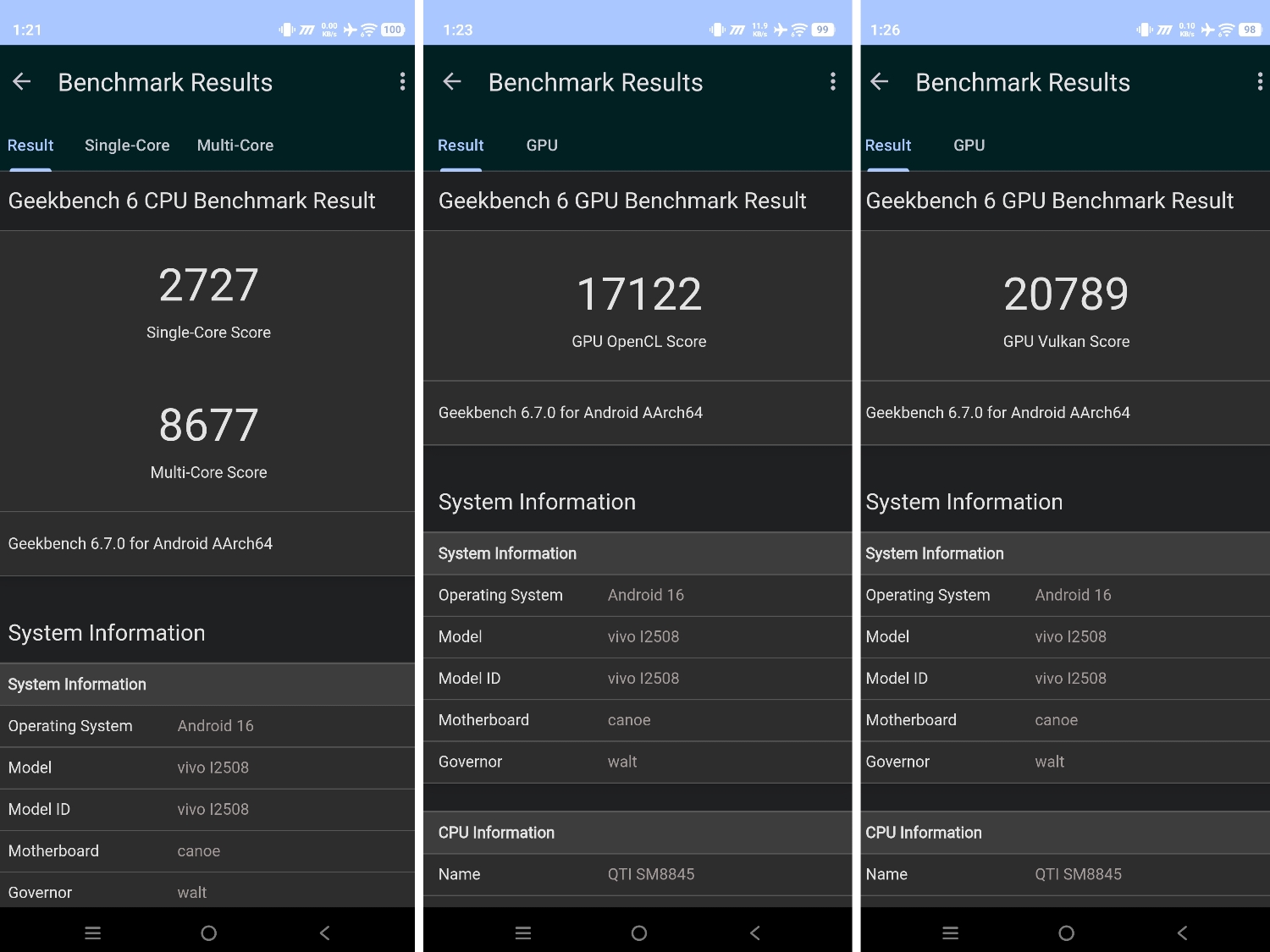Viewport: 1270px width, 952px height.
Task: Tap the 20789 GPU Vulkan Score
Action: [1066, 294]
